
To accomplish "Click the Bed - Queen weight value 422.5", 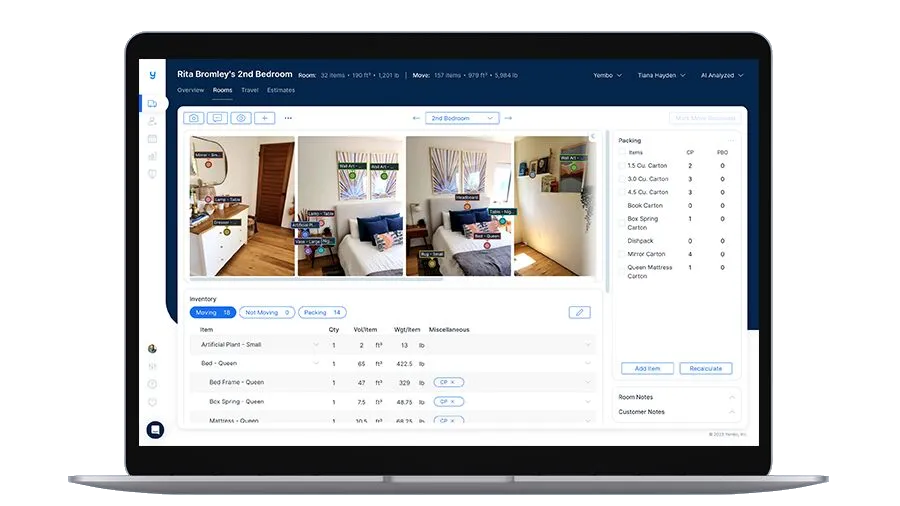I will [404, 364].
